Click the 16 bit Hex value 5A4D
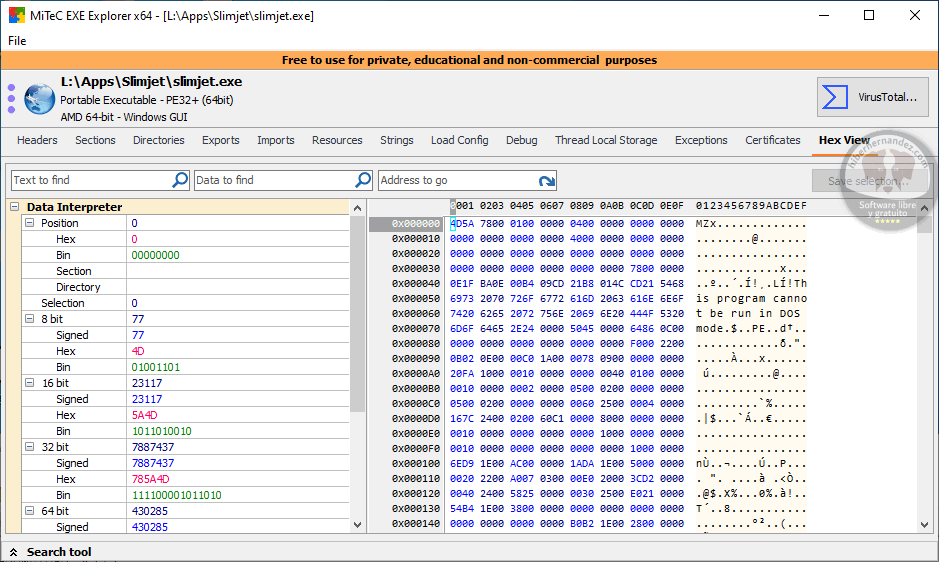Image resolution: width=939 pixels, height=562 pixels. tap(145, 415)
